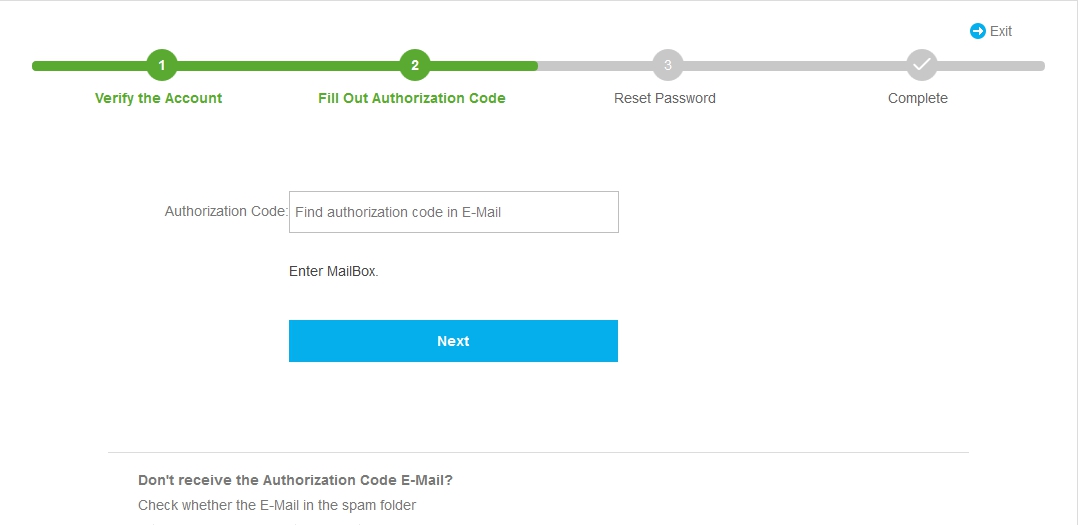This screenshot has height=525, width=1079.
Task: Click the gray progress bar between steps 3 and Complete
Action: pyautogui.click(x=795, y=66)
